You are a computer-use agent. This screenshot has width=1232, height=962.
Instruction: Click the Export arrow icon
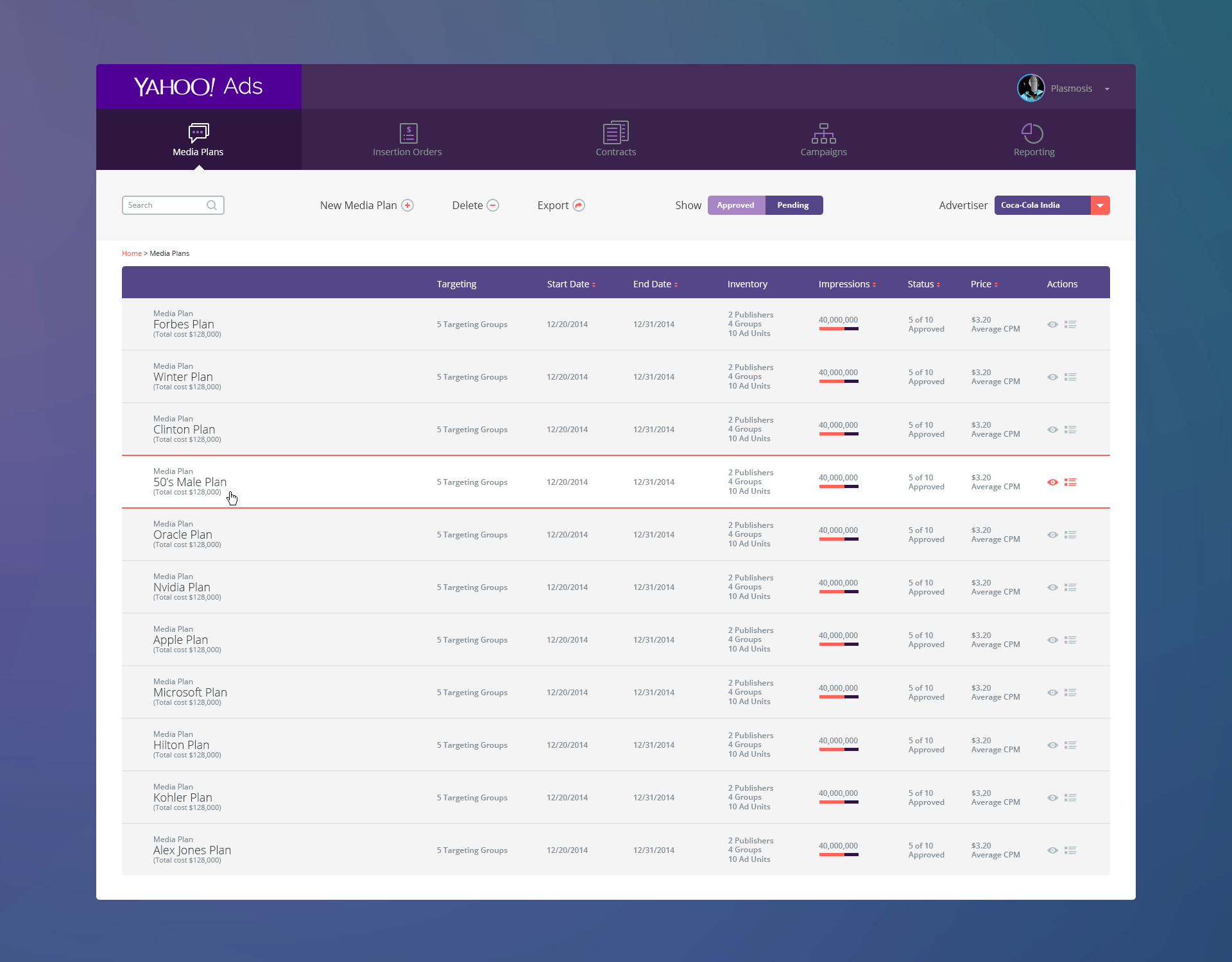coord(579,205)
